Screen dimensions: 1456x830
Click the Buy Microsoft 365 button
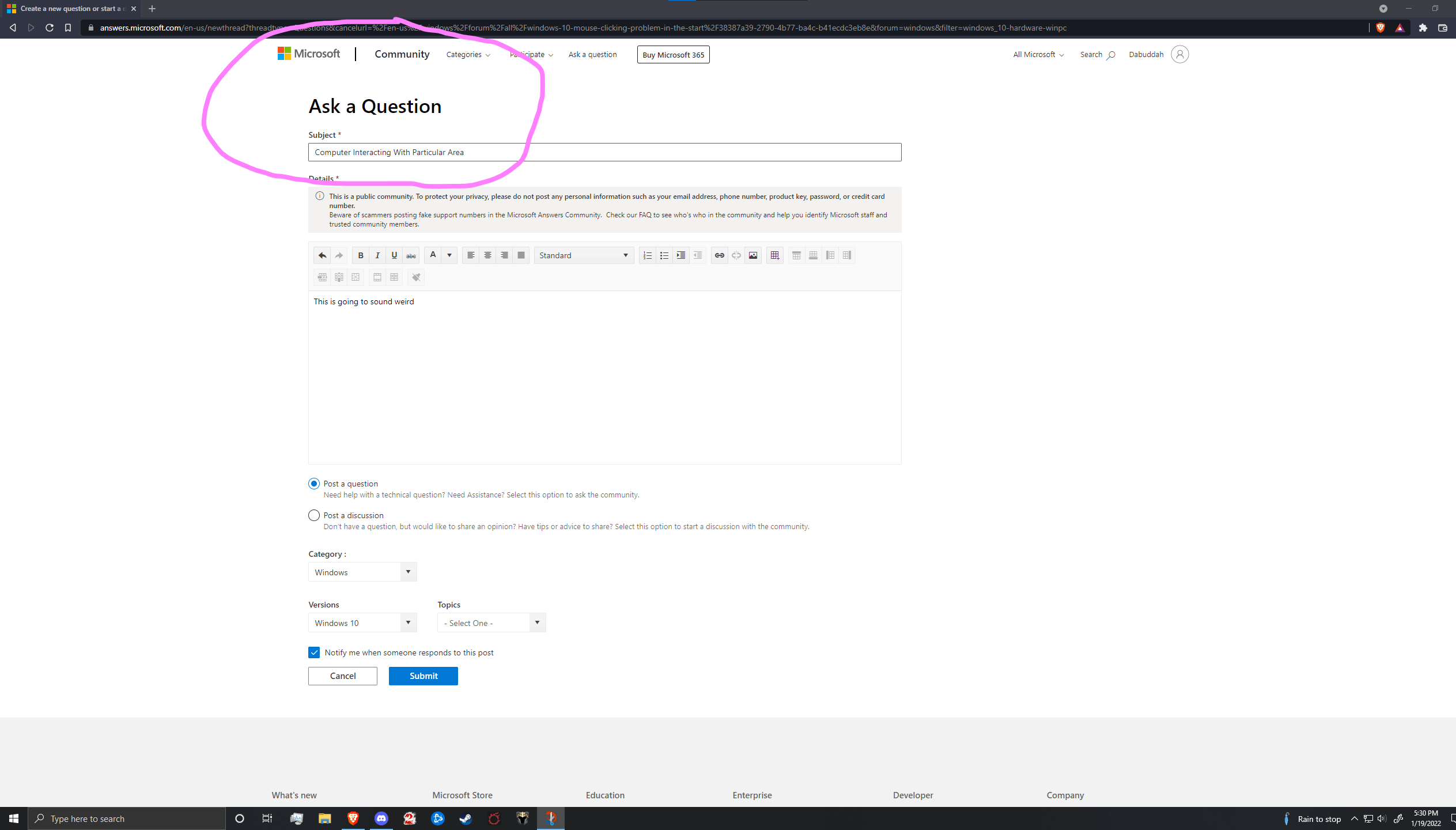pyautogui.click(x=674, y=55)
